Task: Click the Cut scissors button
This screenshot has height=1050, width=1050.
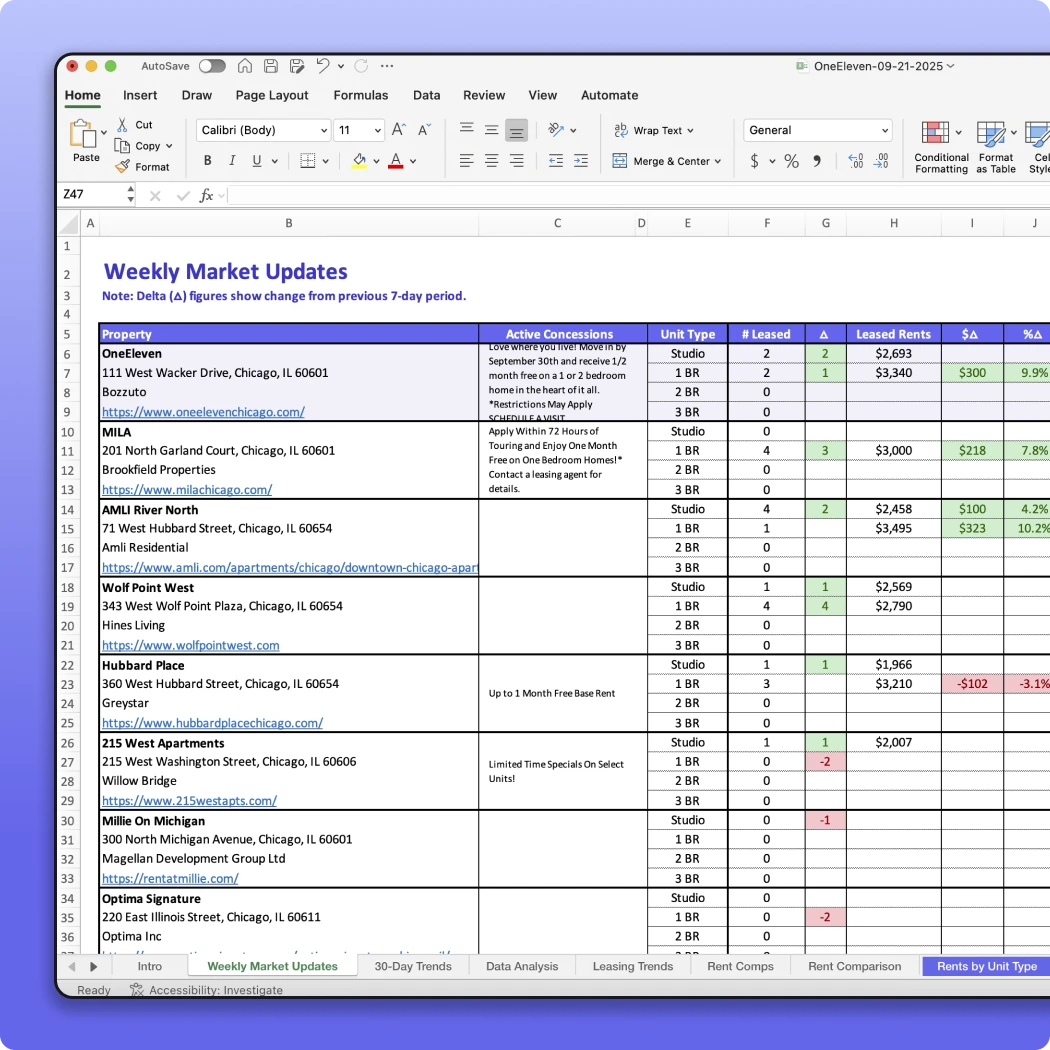Action: [135, 125]
